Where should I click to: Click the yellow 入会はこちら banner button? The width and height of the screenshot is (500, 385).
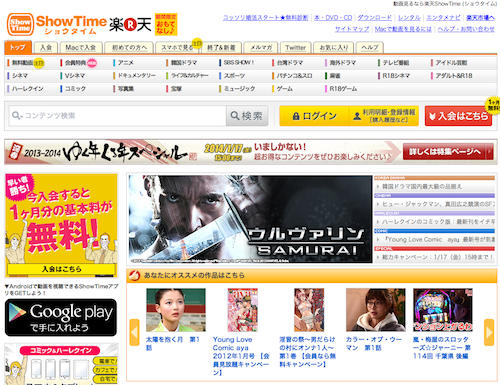coord(61,269)
